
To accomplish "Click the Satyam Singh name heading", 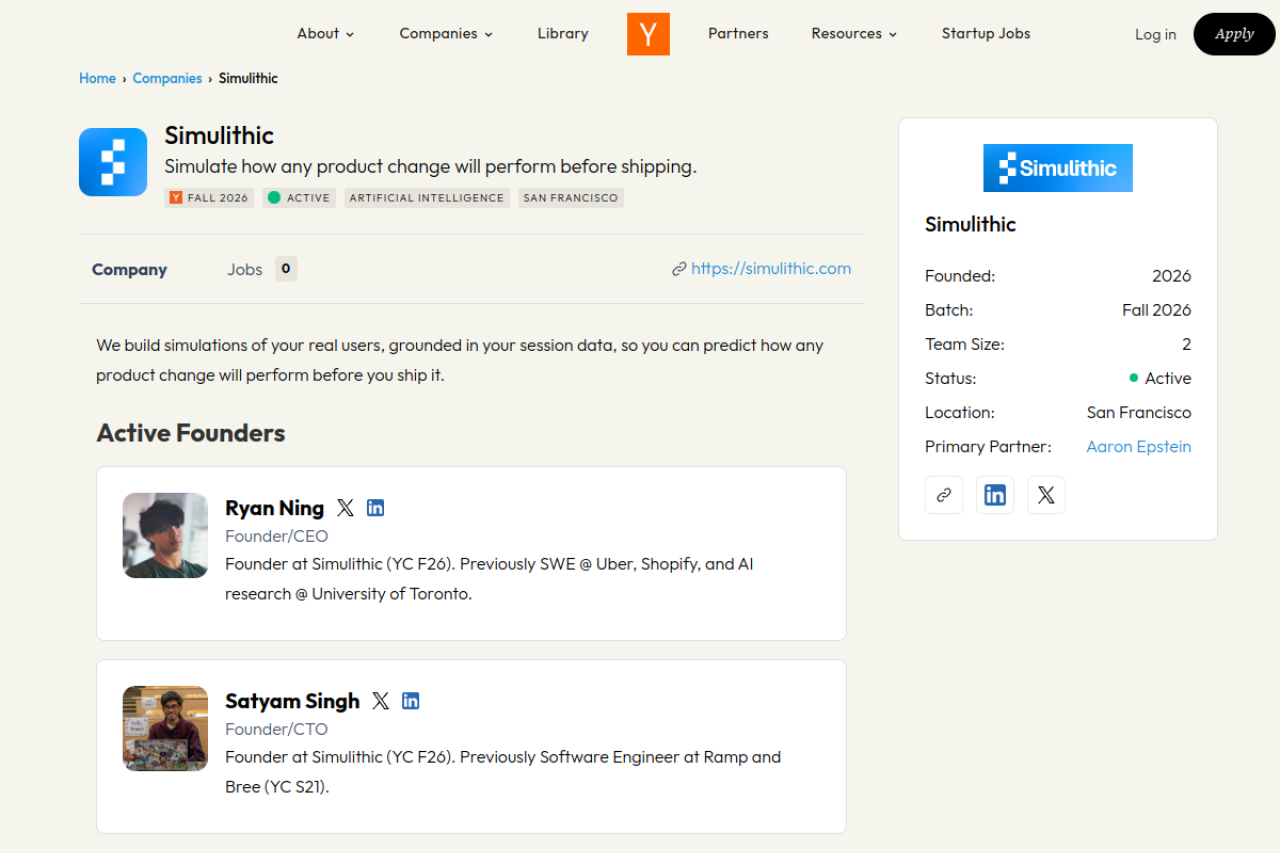I will coord(292,701).
